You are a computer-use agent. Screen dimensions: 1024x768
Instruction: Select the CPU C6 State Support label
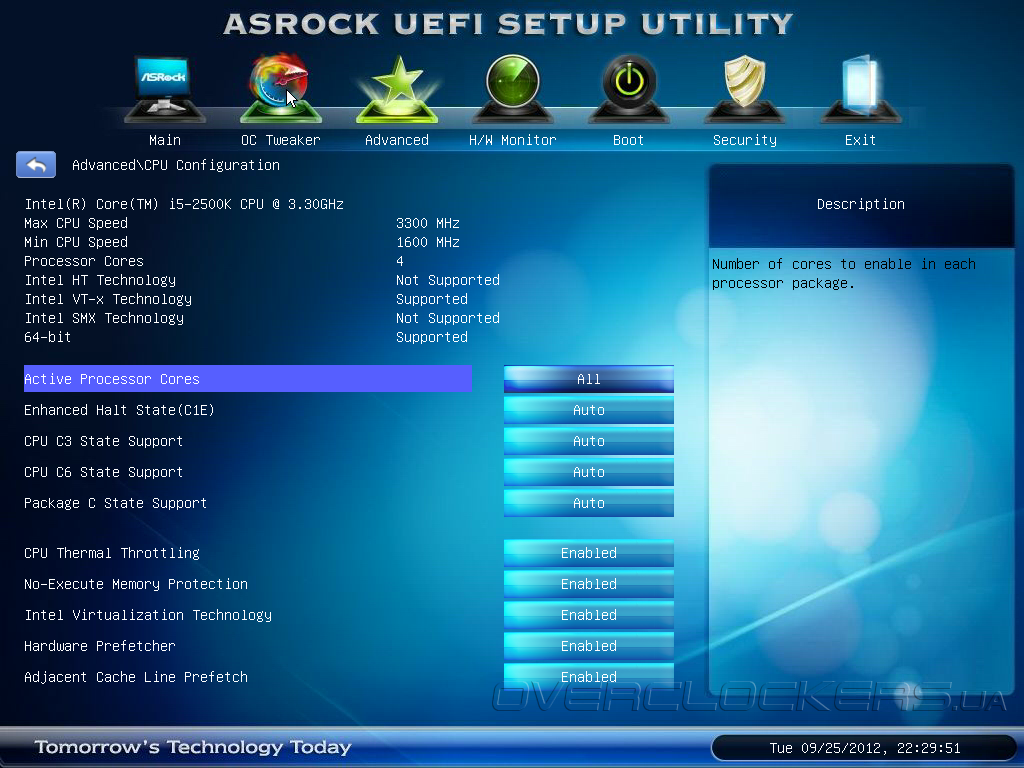point(103,472)
